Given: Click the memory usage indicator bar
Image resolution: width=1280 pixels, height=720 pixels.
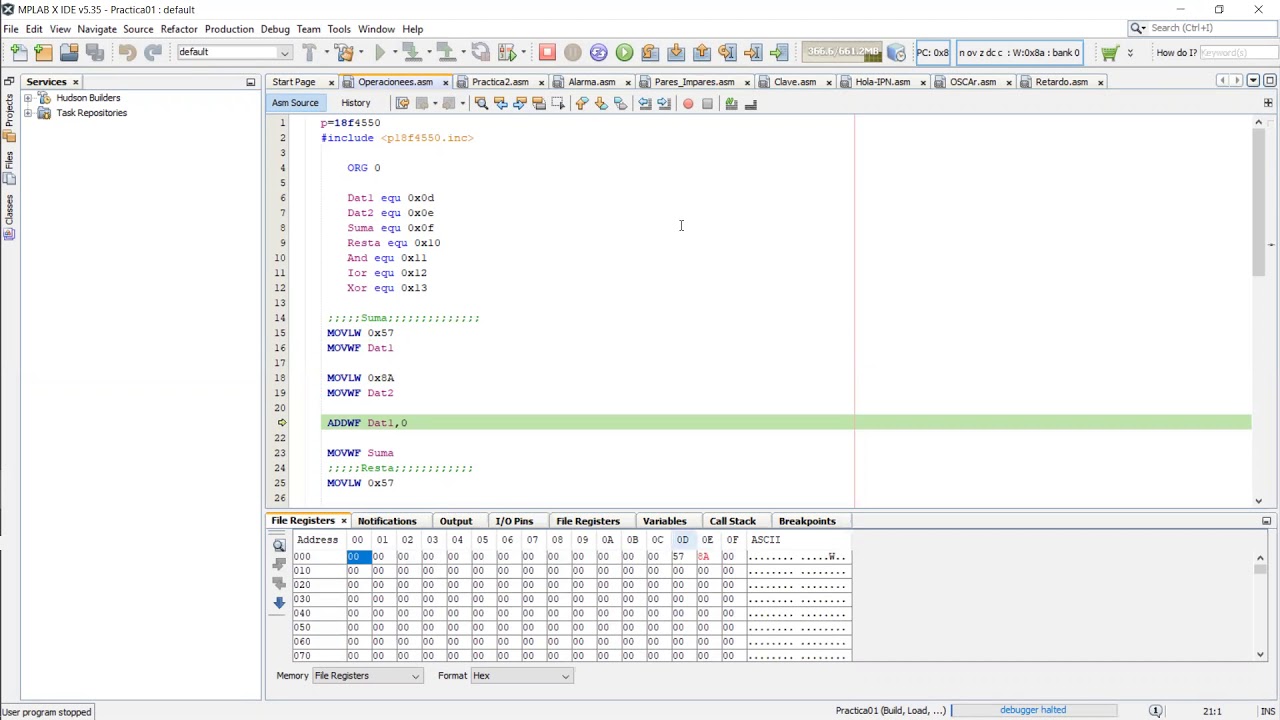Looking at the screenshot, I should [845, 52].
